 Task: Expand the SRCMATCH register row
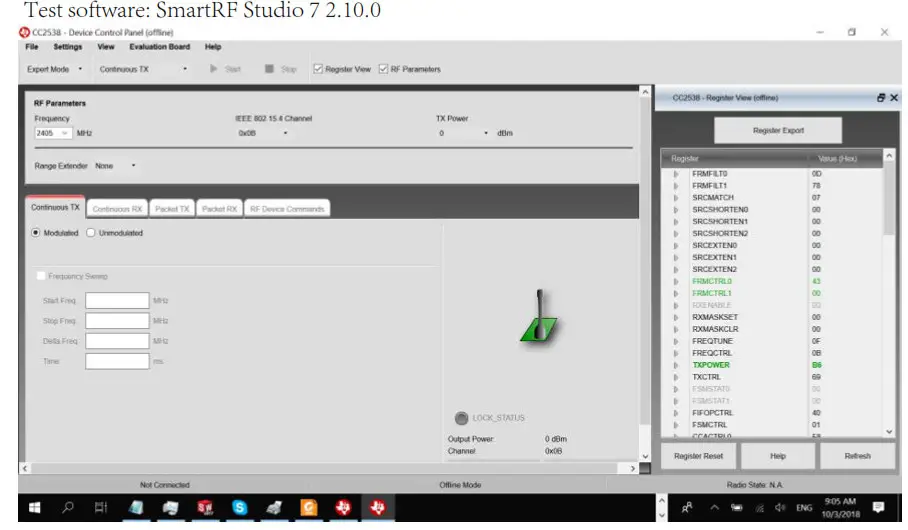676,198
